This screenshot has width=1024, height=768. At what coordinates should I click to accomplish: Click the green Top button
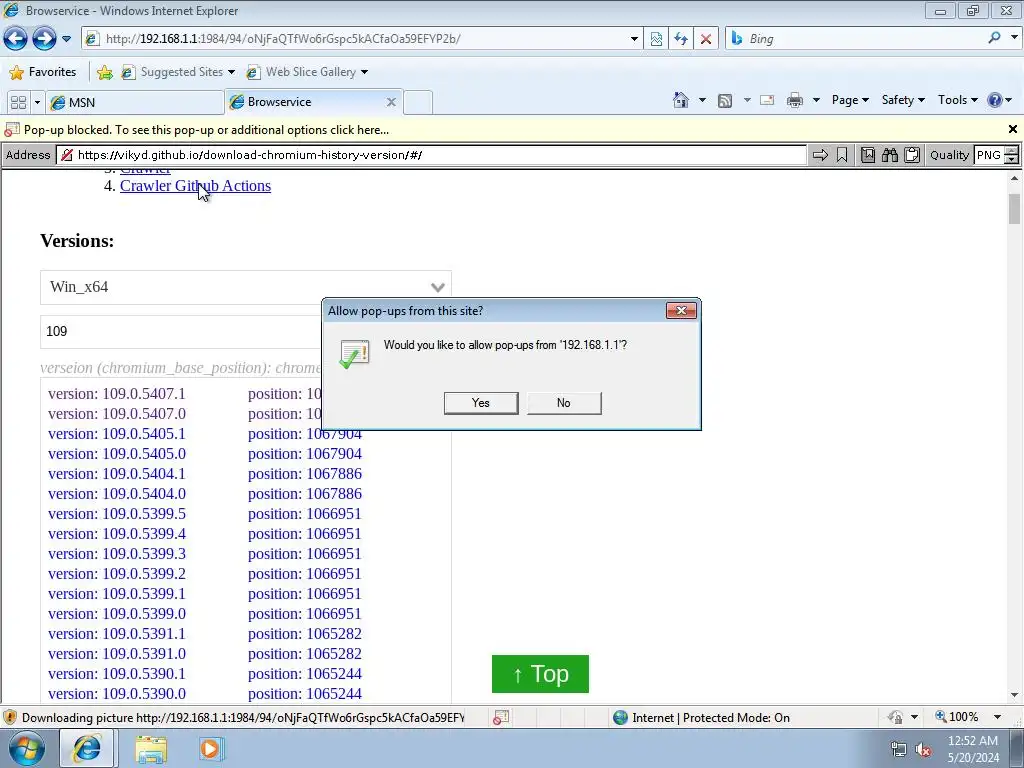540,674
